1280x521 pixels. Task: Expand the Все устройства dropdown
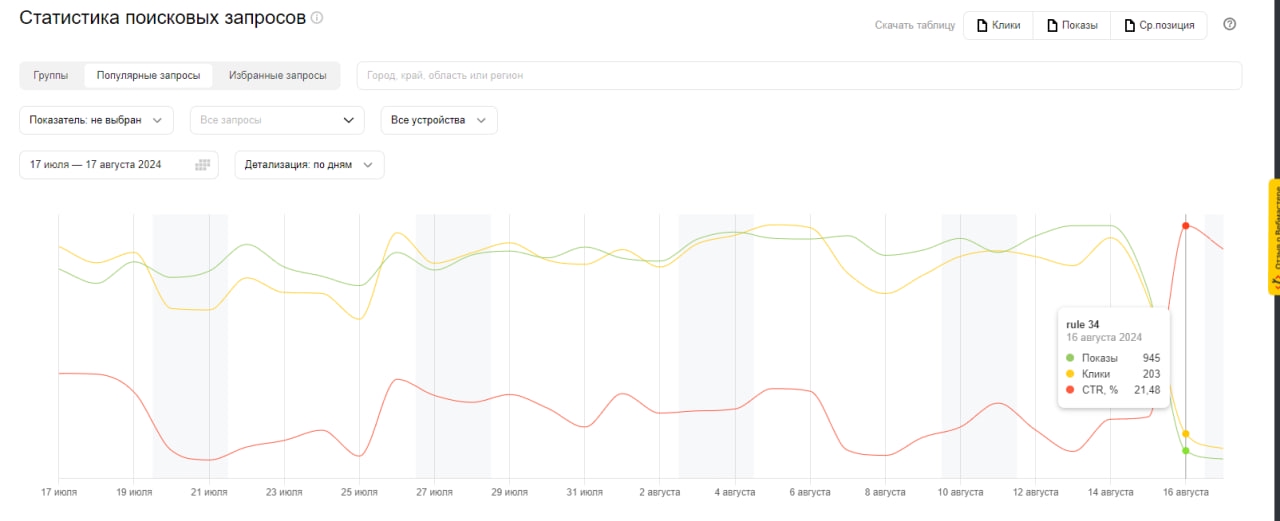click(x=438, y=120)
